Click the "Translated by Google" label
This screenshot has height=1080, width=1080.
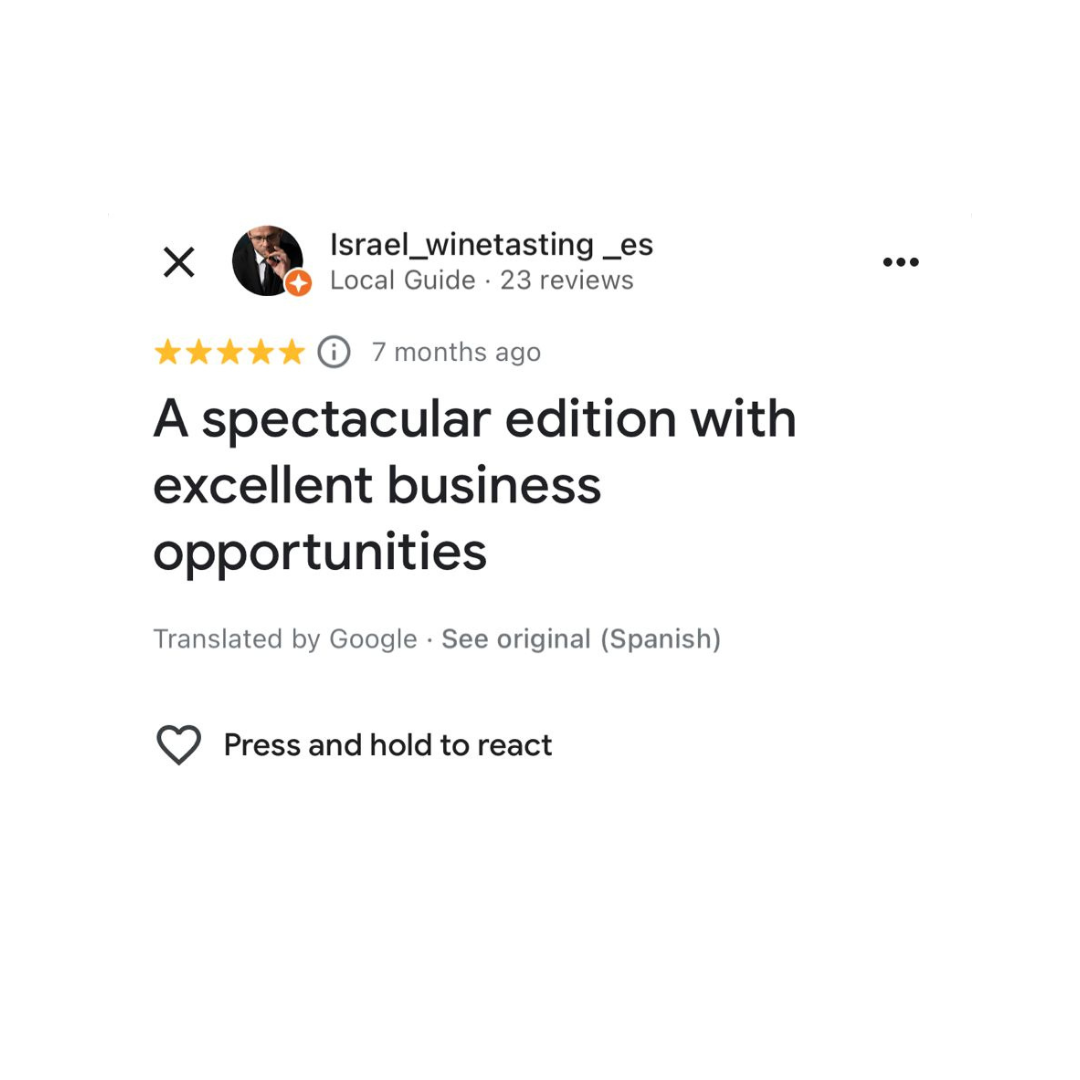coord(285,639)
